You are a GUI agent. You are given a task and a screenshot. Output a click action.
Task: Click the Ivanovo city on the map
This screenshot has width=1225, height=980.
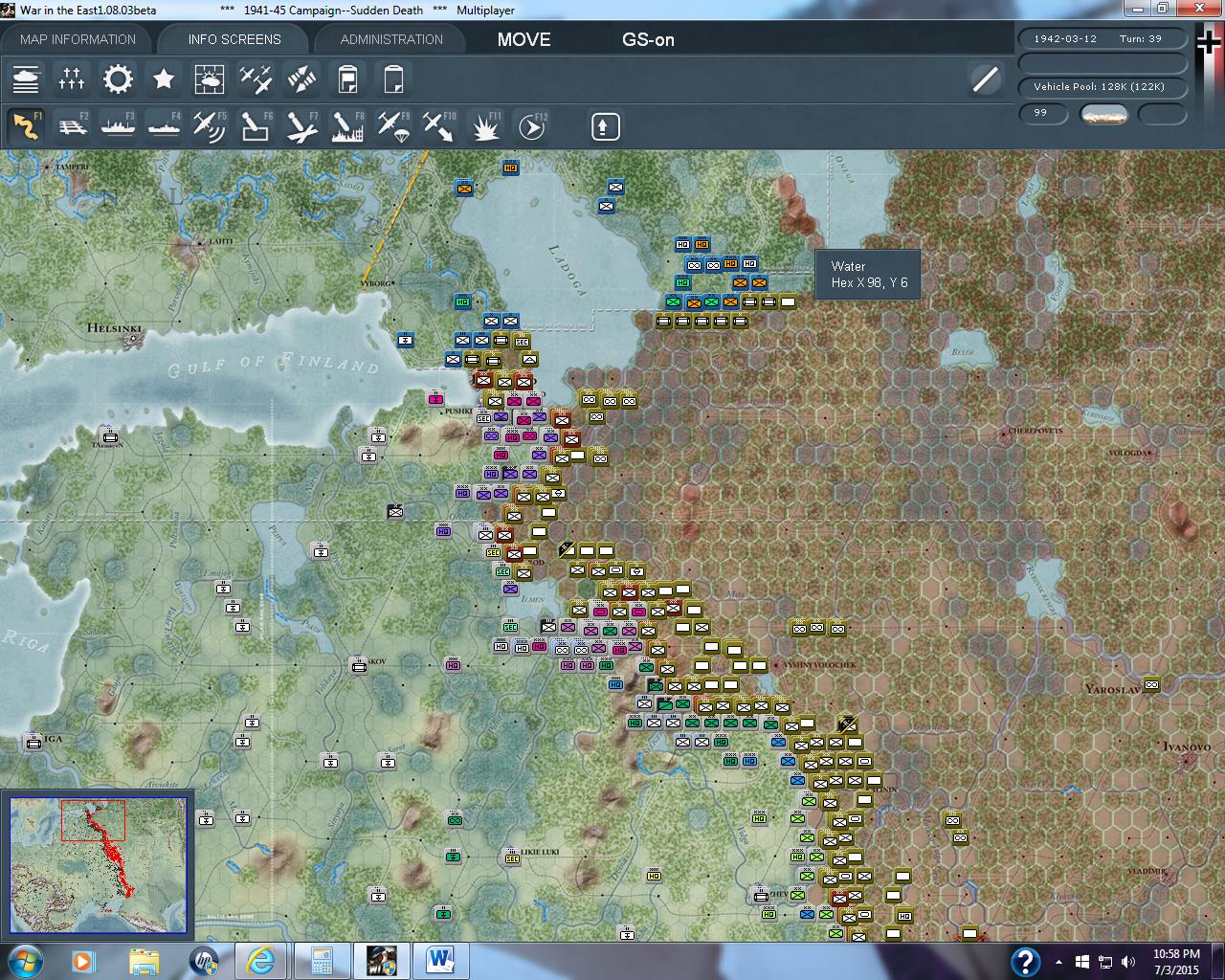click(x=1189, y=761)
